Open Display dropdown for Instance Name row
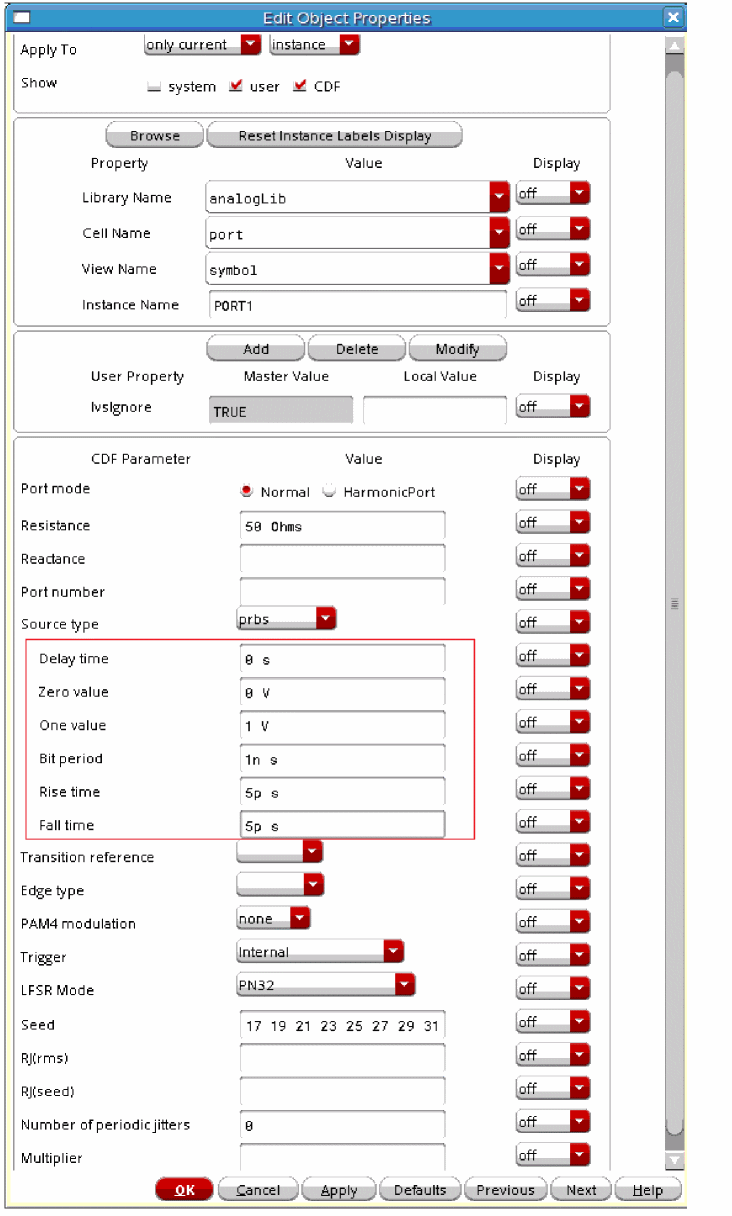Screen dimensions: 732x1216 553,299
